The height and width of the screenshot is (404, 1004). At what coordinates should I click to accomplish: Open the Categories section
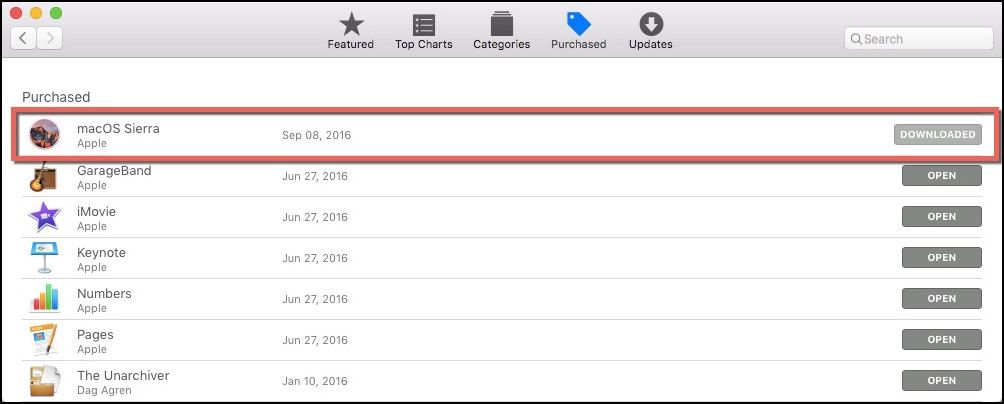tap(501, 32)
